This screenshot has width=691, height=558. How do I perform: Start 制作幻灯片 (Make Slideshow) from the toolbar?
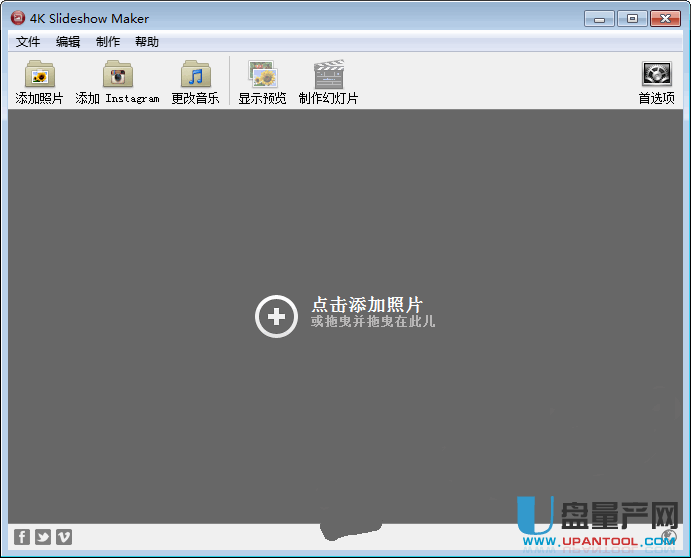[328, 76]
